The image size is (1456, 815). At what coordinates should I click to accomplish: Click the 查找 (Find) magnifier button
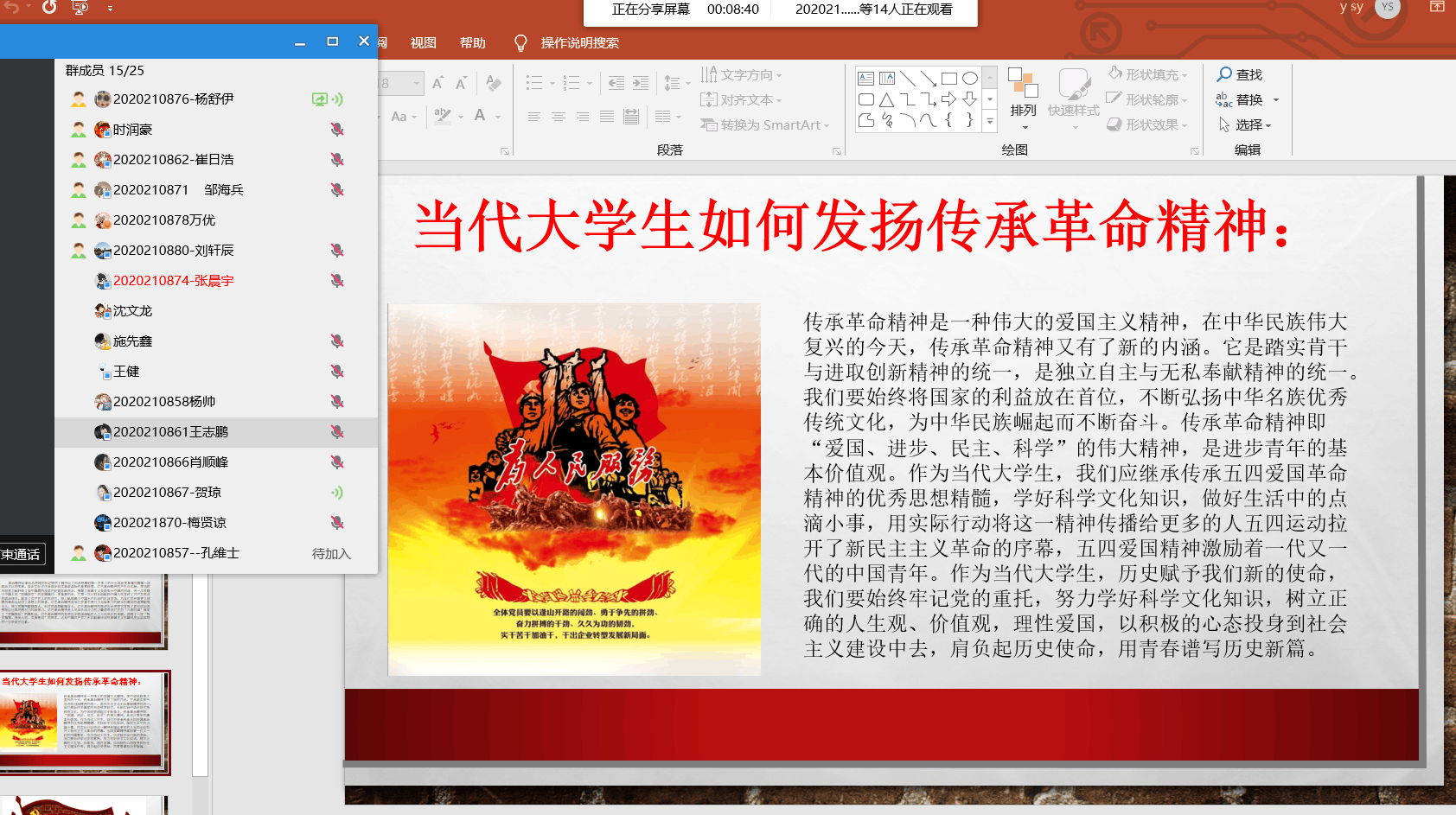(1239, 75)
